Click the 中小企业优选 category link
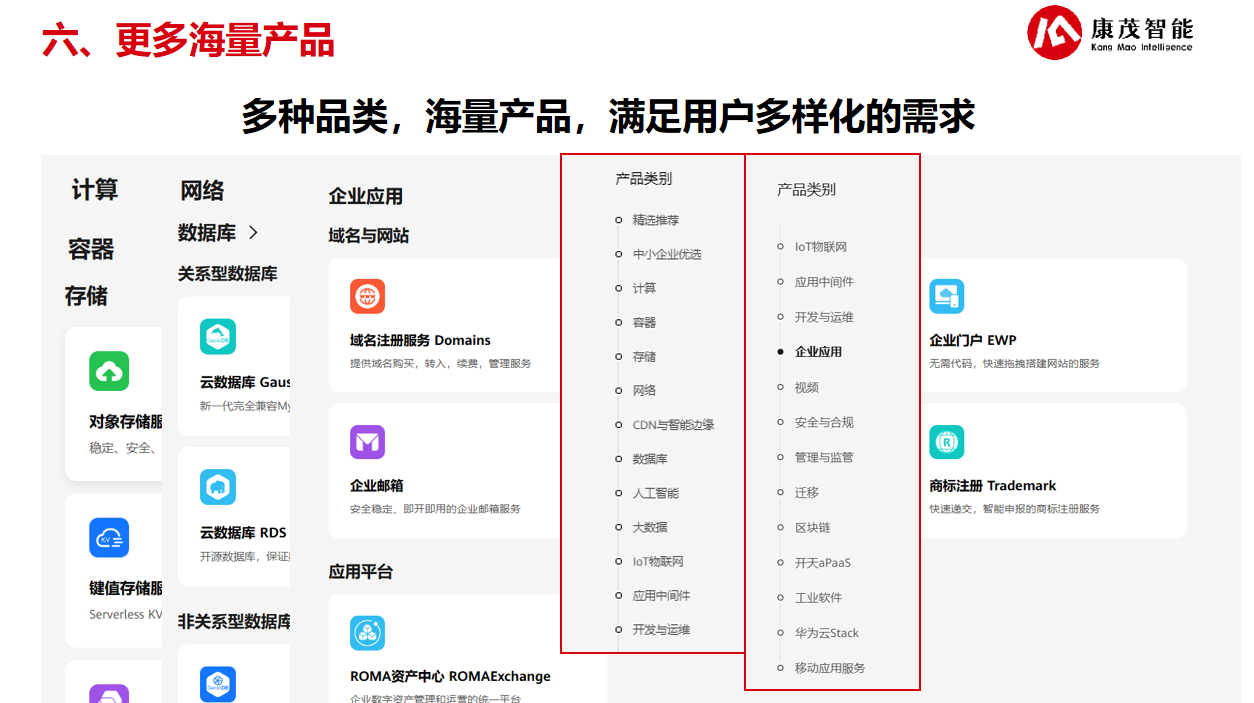The image size is (1254, 703). click(666, 254)
